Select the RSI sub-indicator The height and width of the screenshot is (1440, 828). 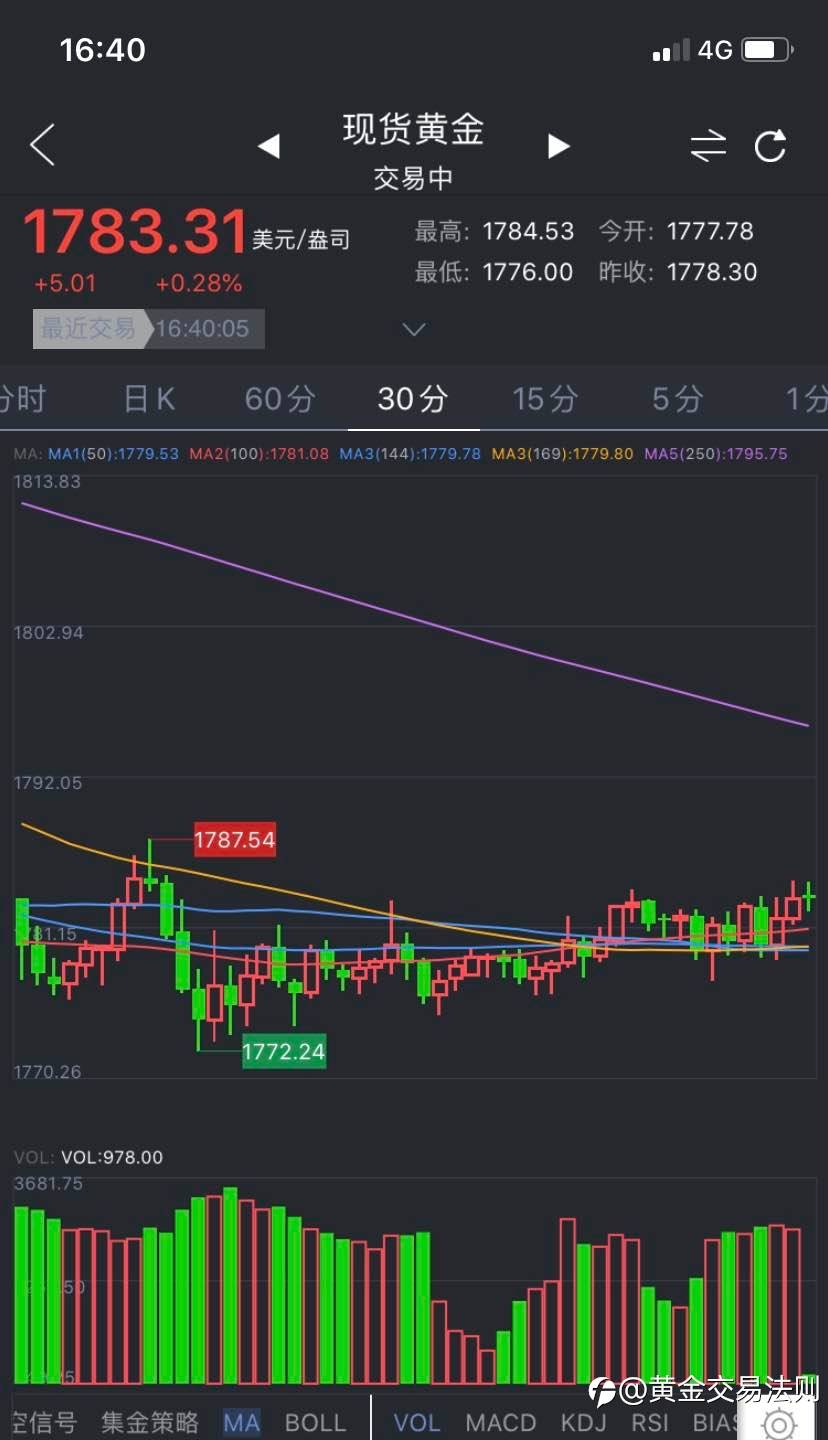point(650,1422)
